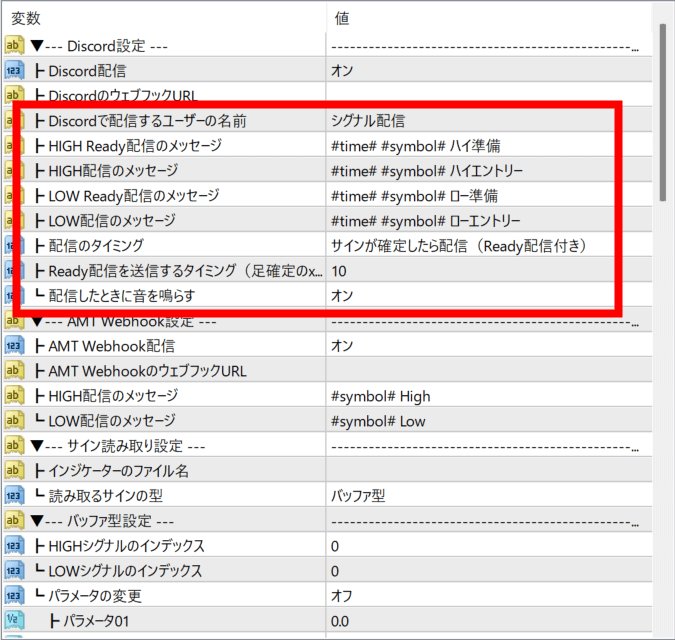
Task: Edit HIGHシグナルのインデックス value 0
Action: coord(334,546)
